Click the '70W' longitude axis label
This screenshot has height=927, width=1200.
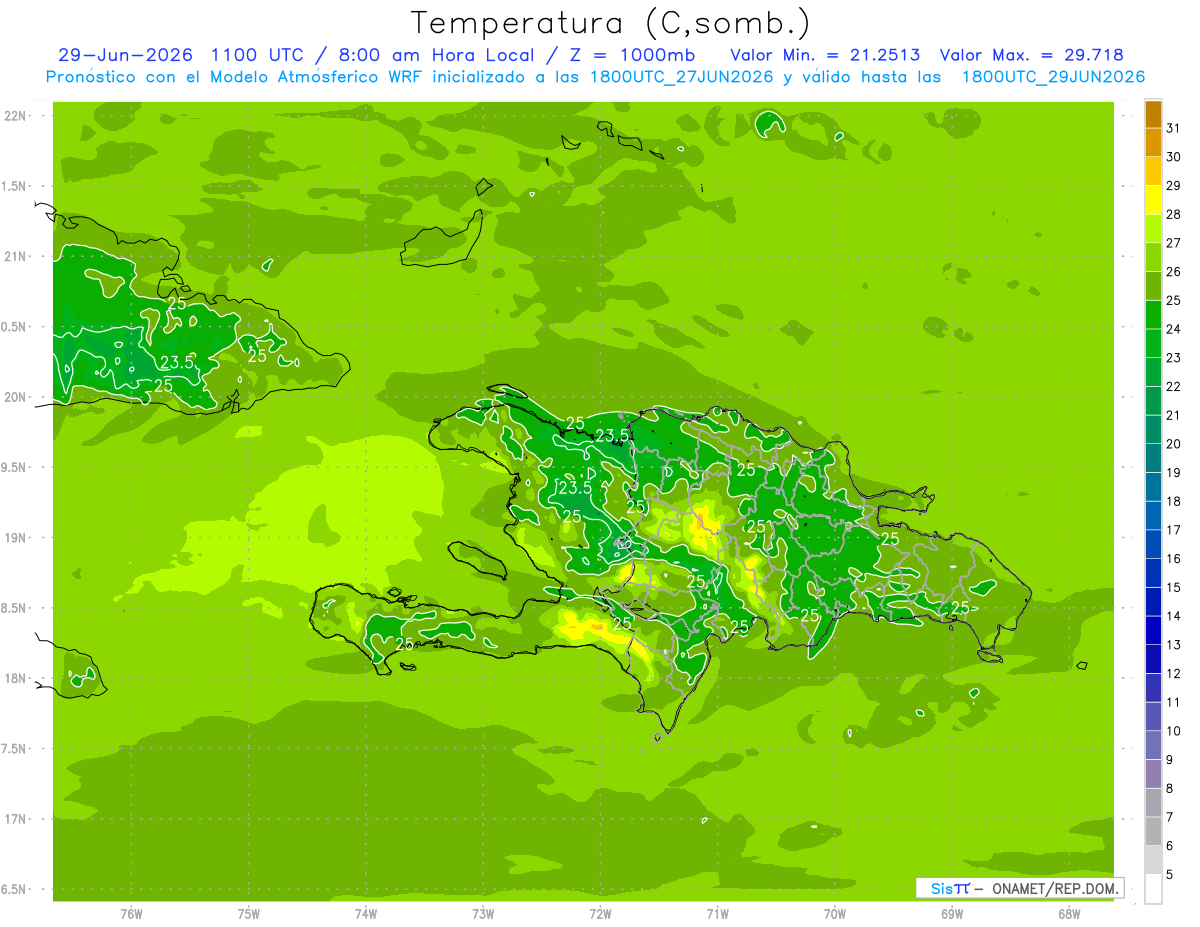(x=835, y=913)
